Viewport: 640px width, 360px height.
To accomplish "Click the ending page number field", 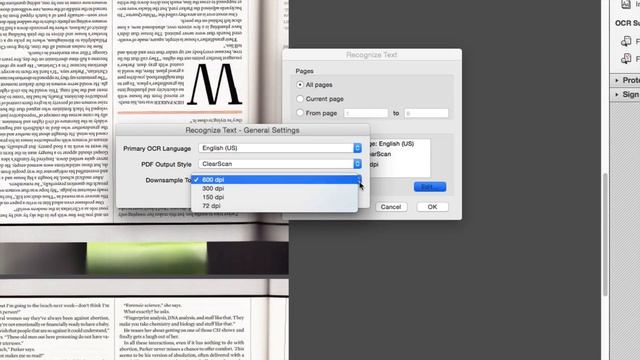I will [x=426, y=113].
